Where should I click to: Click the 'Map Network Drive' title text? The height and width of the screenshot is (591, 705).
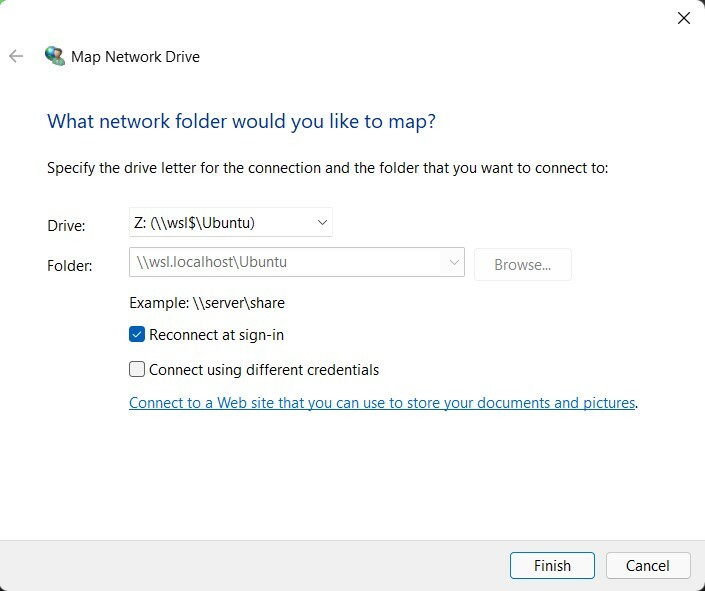pyautogui.click(x=135, y=57)
